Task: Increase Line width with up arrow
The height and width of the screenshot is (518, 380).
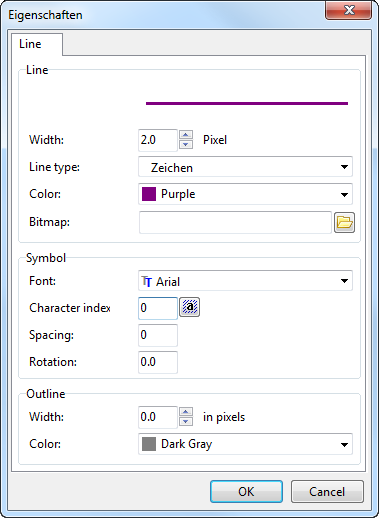Action: pyautogui.click(x=186, y=135)
